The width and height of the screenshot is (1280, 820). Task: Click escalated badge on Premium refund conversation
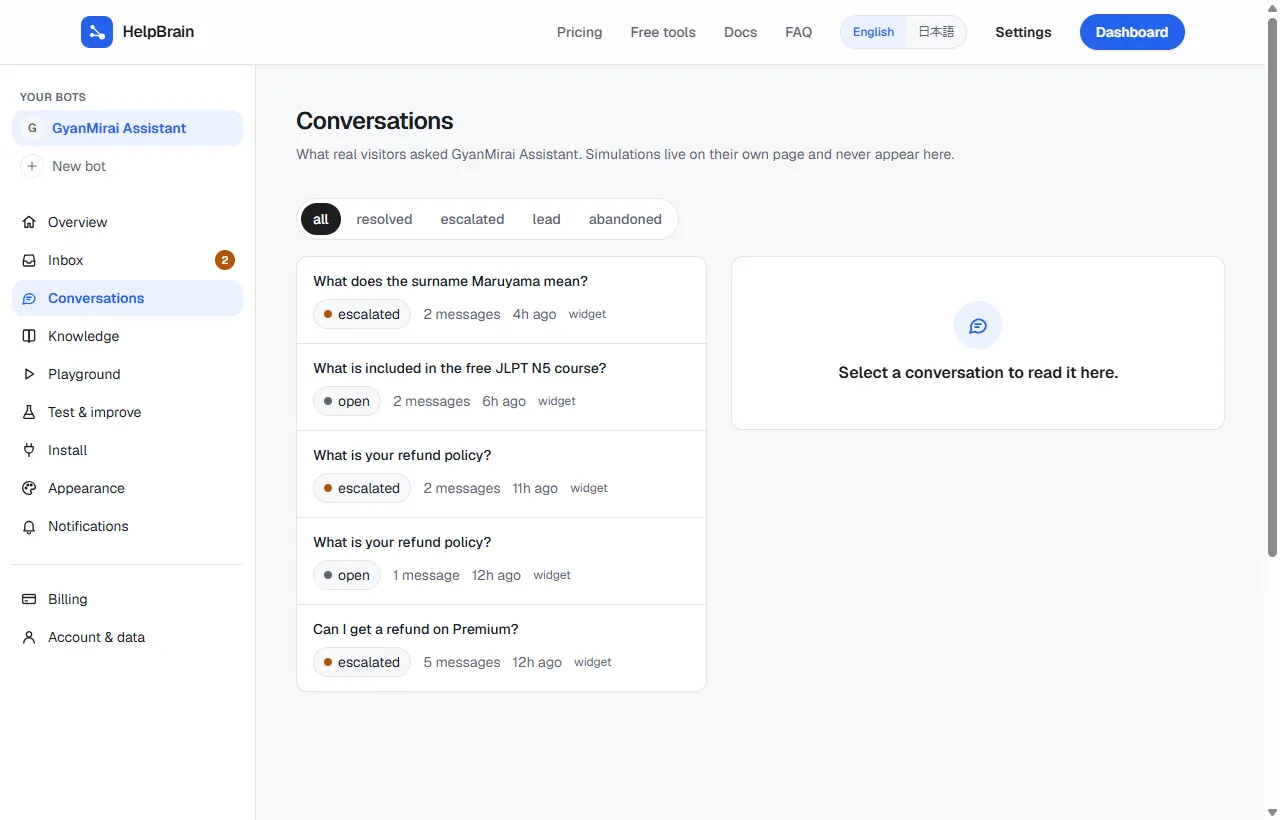click(362, 662)
